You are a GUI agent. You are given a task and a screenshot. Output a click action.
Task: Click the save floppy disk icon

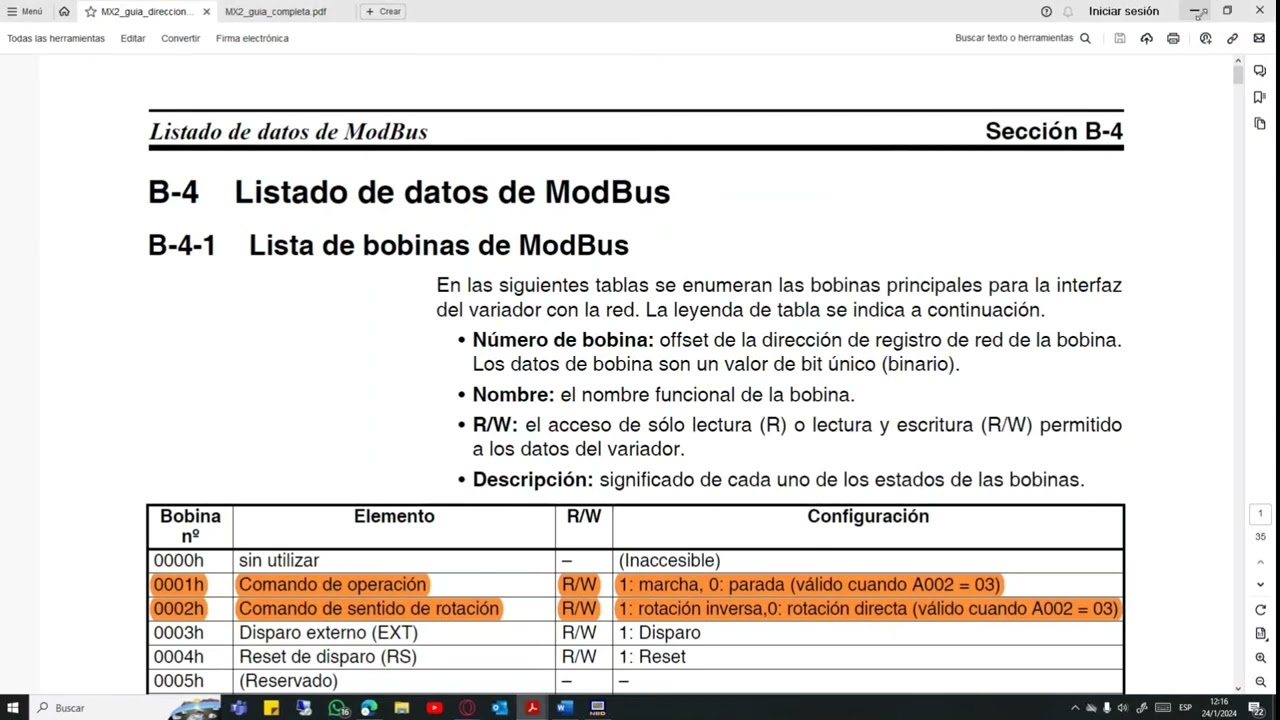tap(1120, 38)
